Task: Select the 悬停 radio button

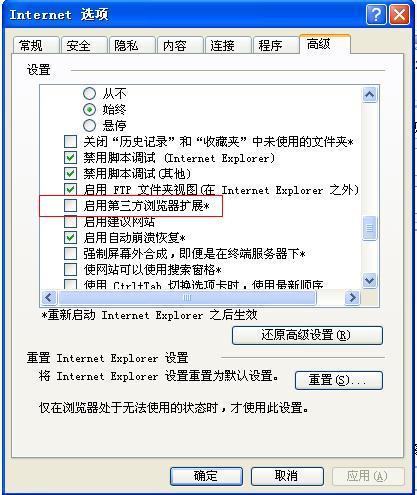Action: point(89,126)
